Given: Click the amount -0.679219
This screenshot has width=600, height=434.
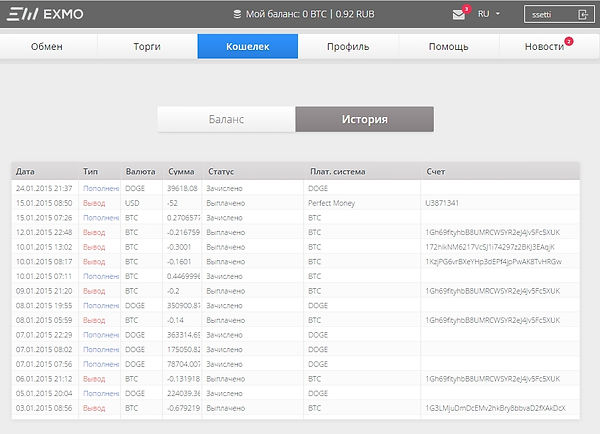Looking at the screenshot, I should click(x=183, y=408).
